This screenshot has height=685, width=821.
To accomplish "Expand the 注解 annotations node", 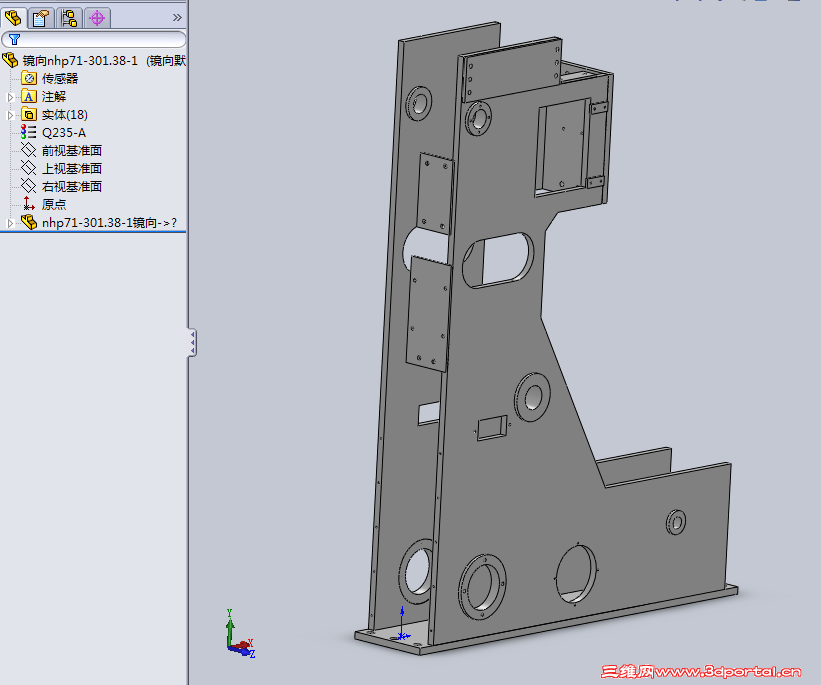I will click(9, 97).
